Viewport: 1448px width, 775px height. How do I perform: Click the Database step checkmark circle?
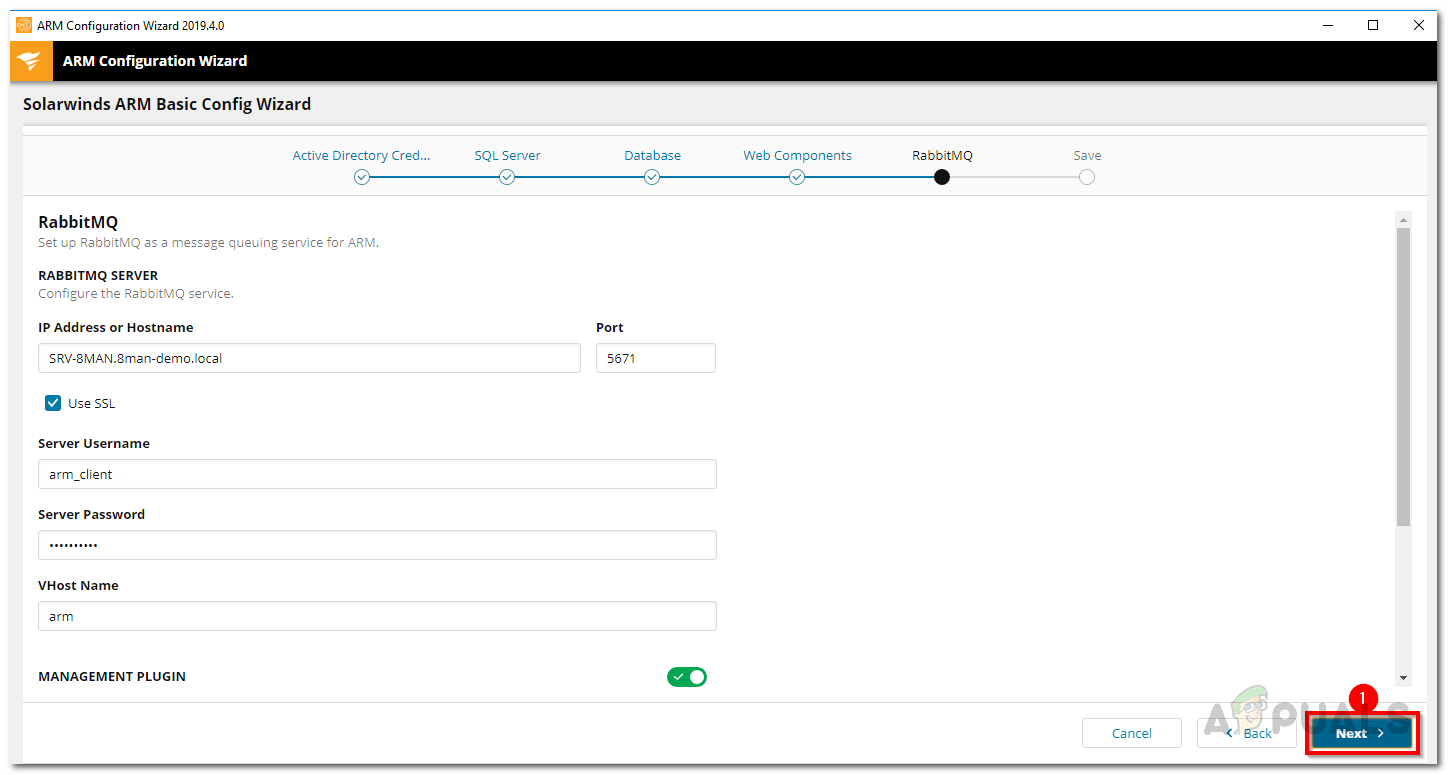point(652,177)
